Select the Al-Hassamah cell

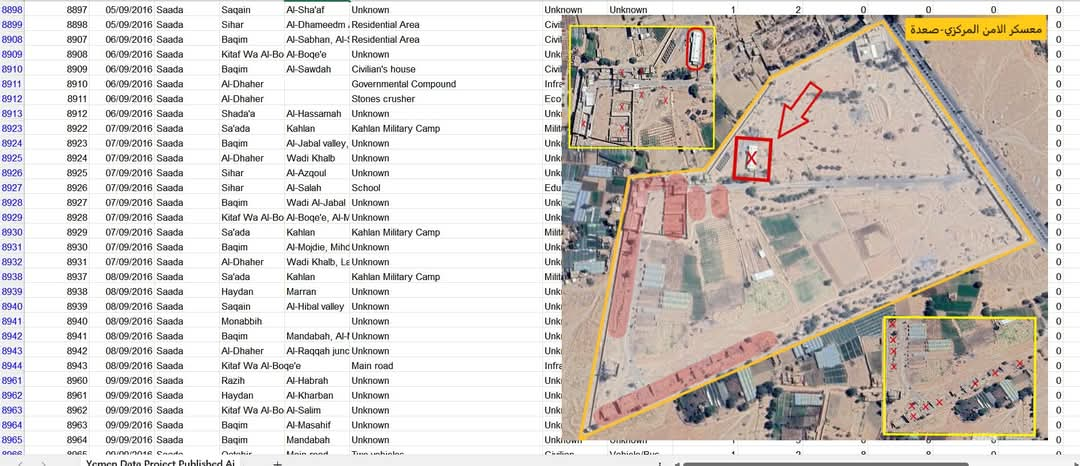(x=314, y=114)
